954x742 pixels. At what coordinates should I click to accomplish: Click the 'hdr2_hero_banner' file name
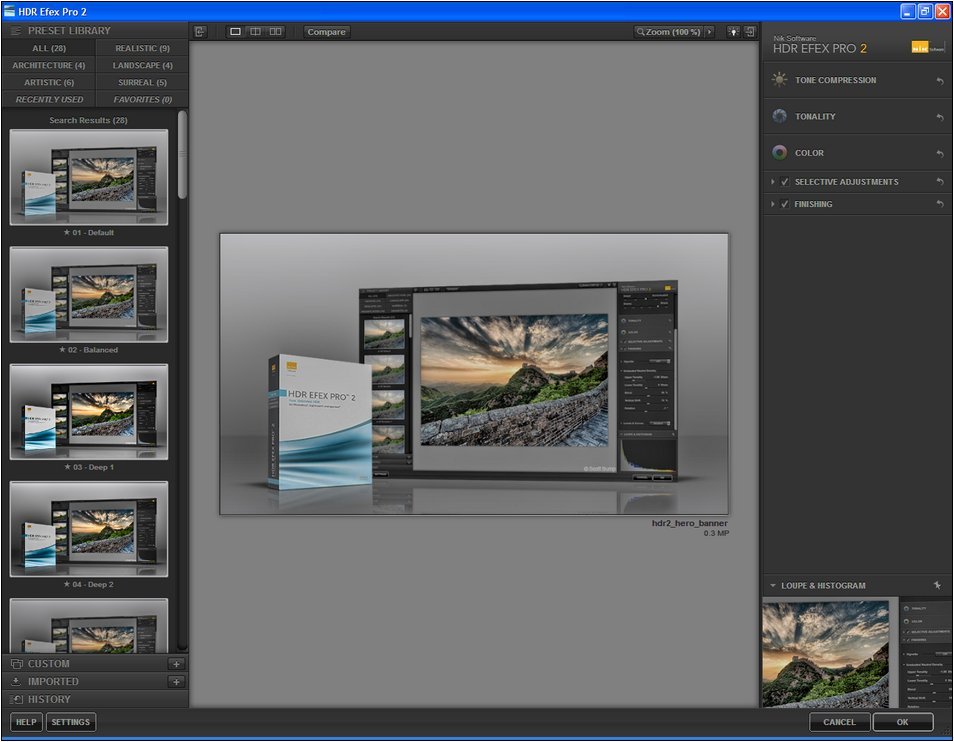(689, 523)
